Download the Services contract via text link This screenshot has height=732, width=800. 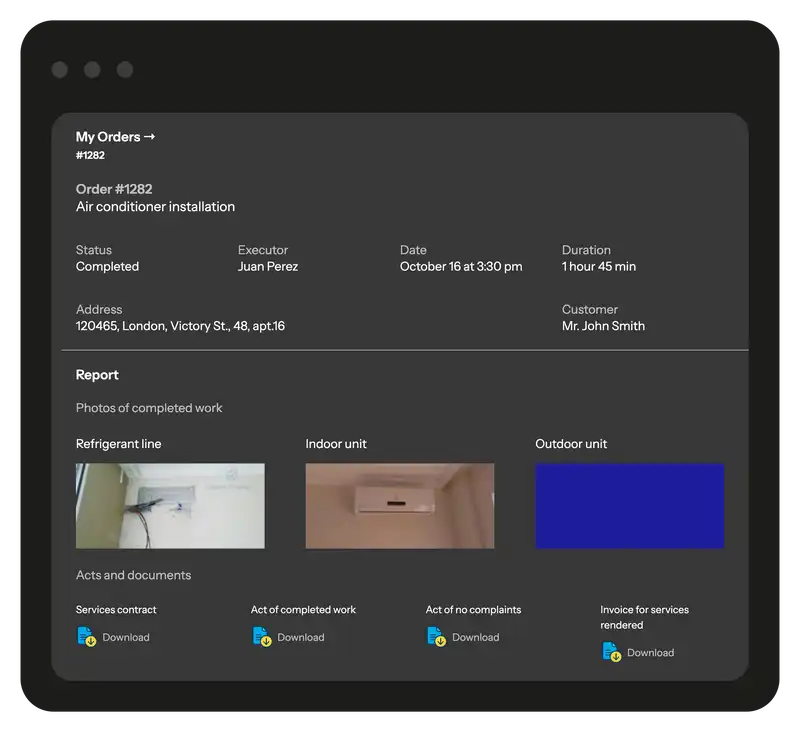click(126, 638)
